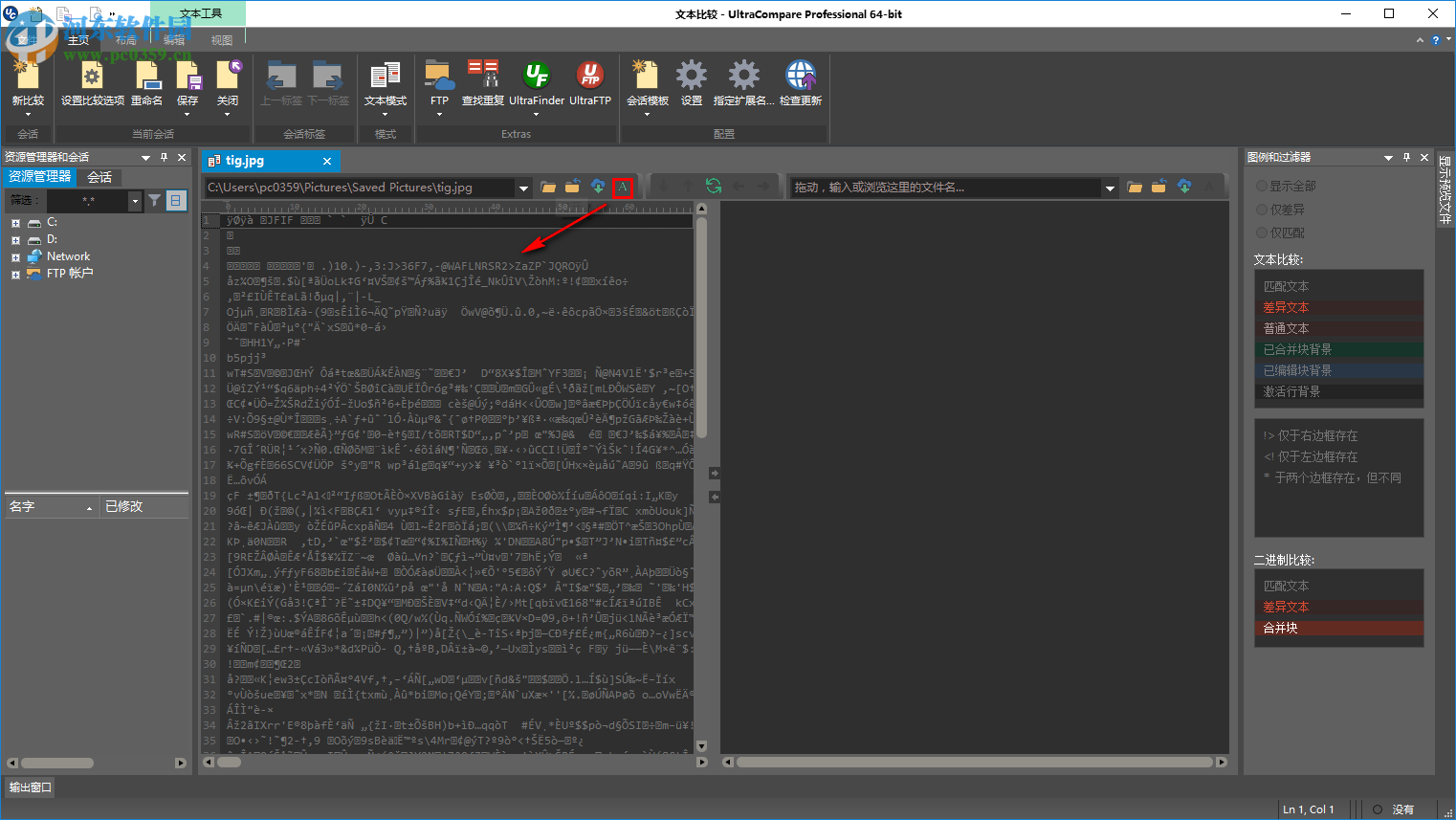This screenshot has height=820, width=1456.
Task: Open the 视图 ribbon tab
Action: pos(222,40)
